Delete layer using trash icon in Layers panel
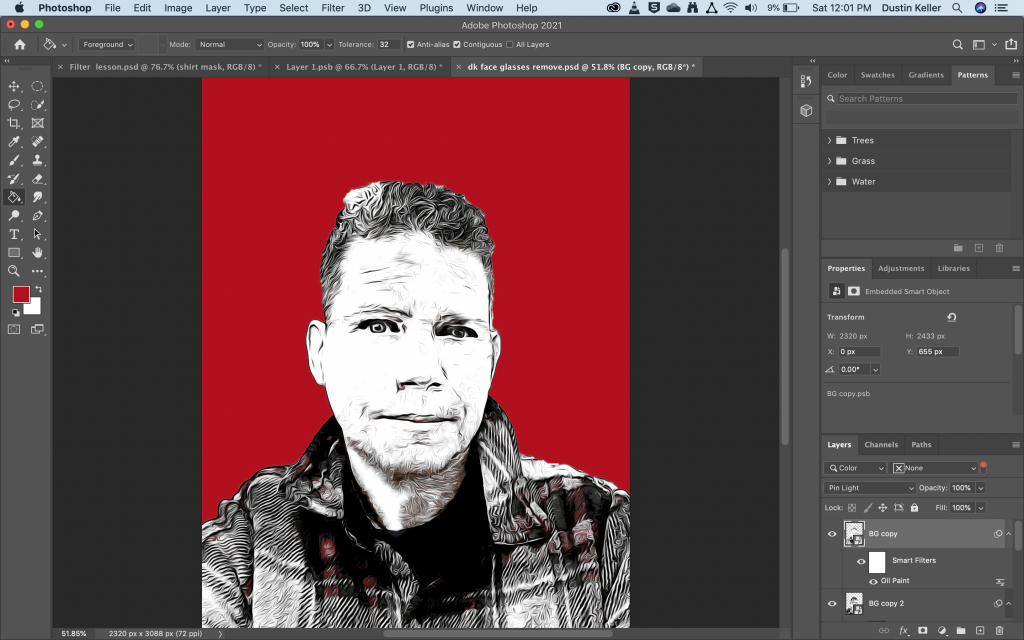This screenshot has height=640, width=1024. 999,631
